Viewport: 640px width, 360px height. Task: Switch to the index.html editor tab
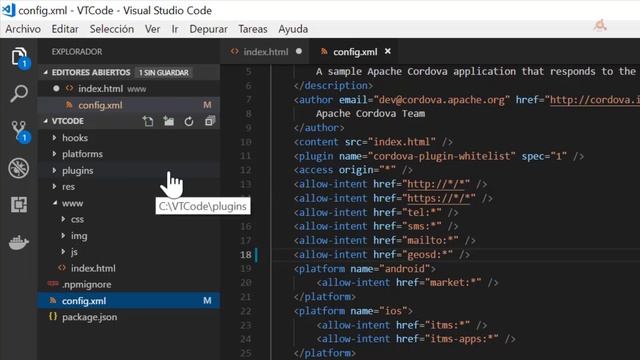point(265,52)
